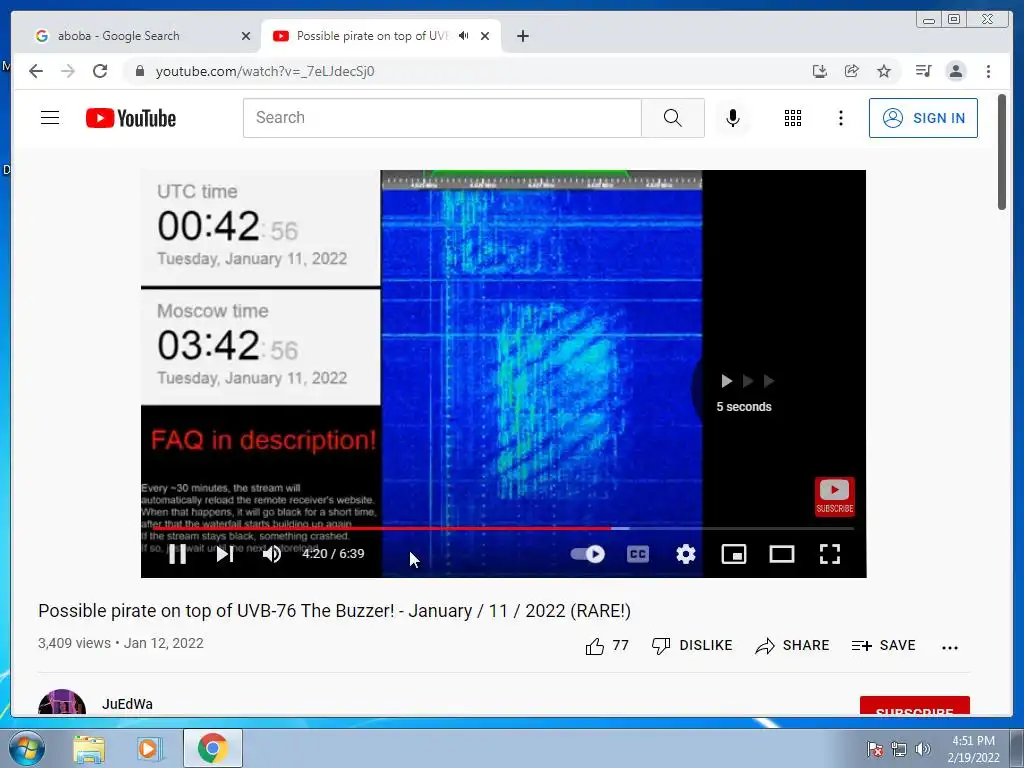Click the video title text
This screenshot has height=768, width=1024.
point(334,611)
